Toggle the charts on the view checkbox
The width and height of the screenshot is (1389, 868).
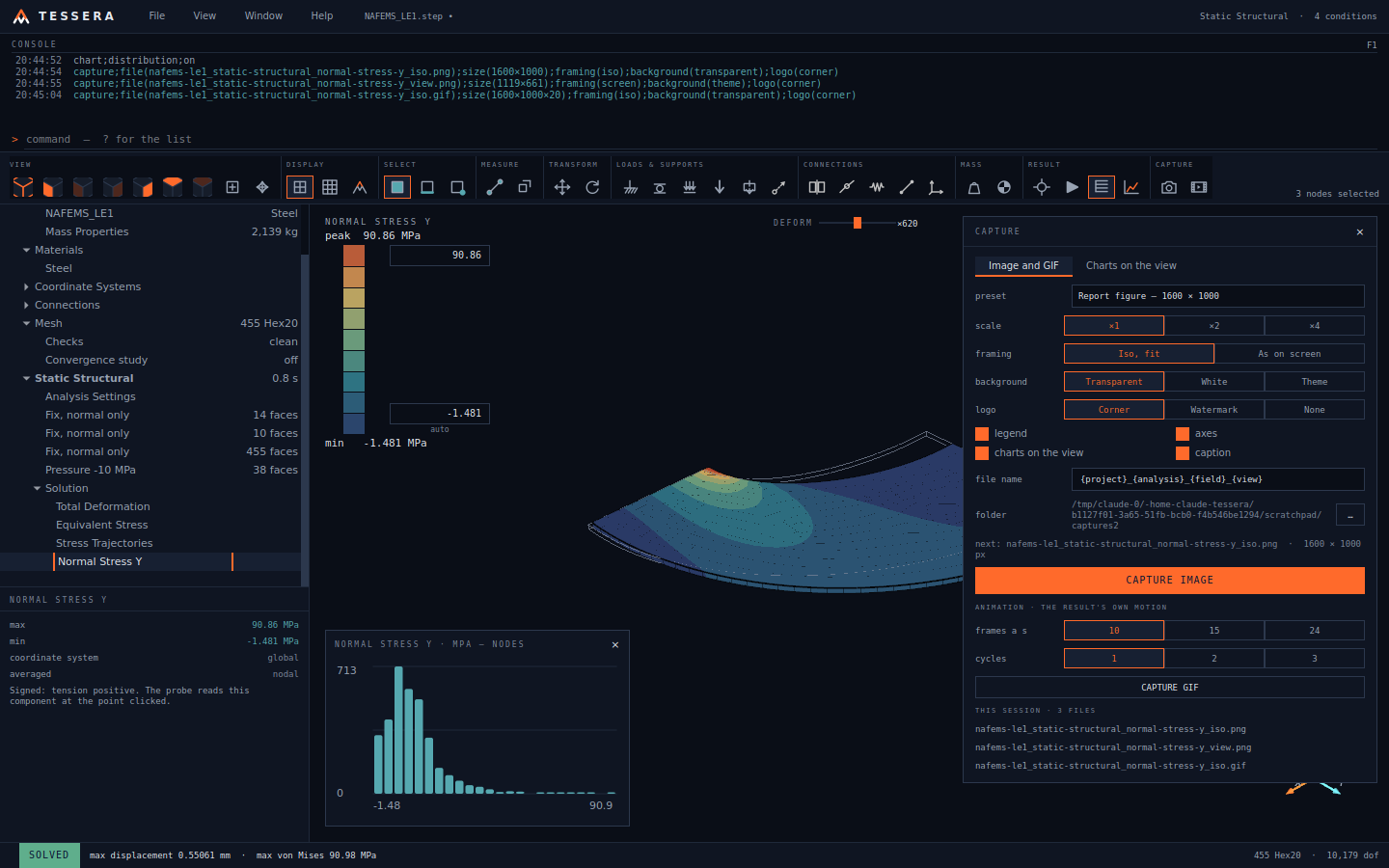(x=982, y=453)
